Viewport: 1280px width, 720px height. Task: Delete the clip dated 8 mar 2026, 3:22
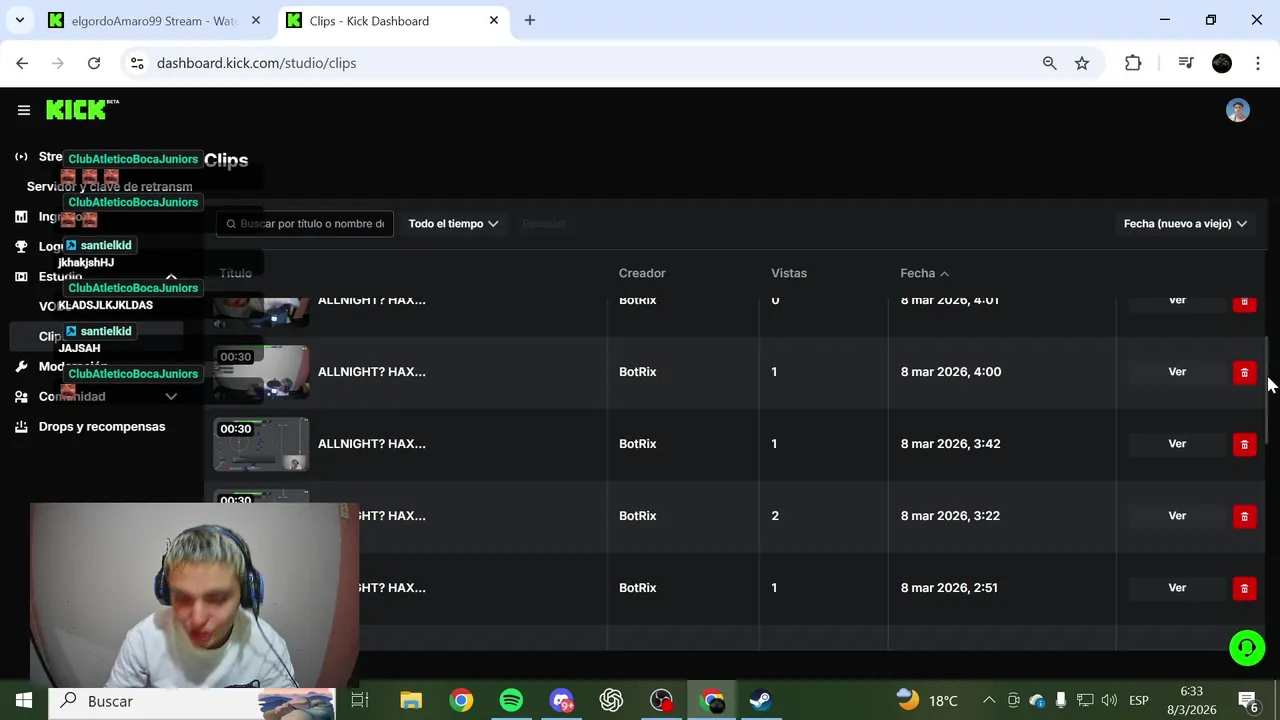1244,516
